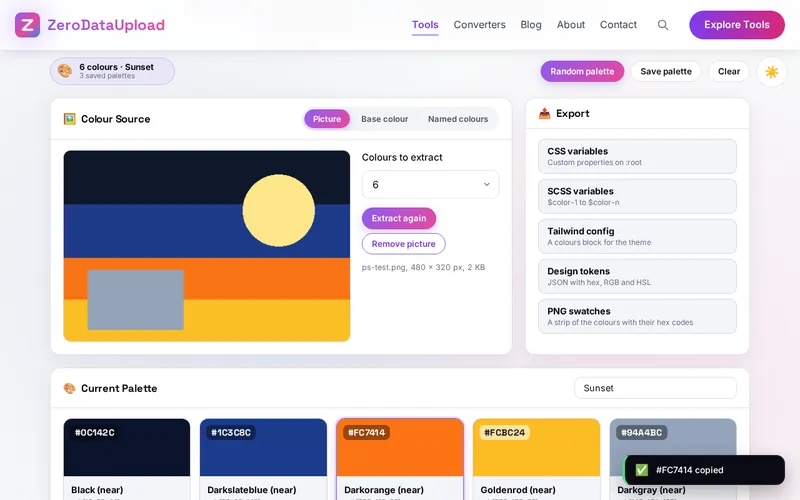Copy the #FCBC24 hex label
The width and height of the screenshot is (800, 500).
pyautogui.click(x=504, y=433)
